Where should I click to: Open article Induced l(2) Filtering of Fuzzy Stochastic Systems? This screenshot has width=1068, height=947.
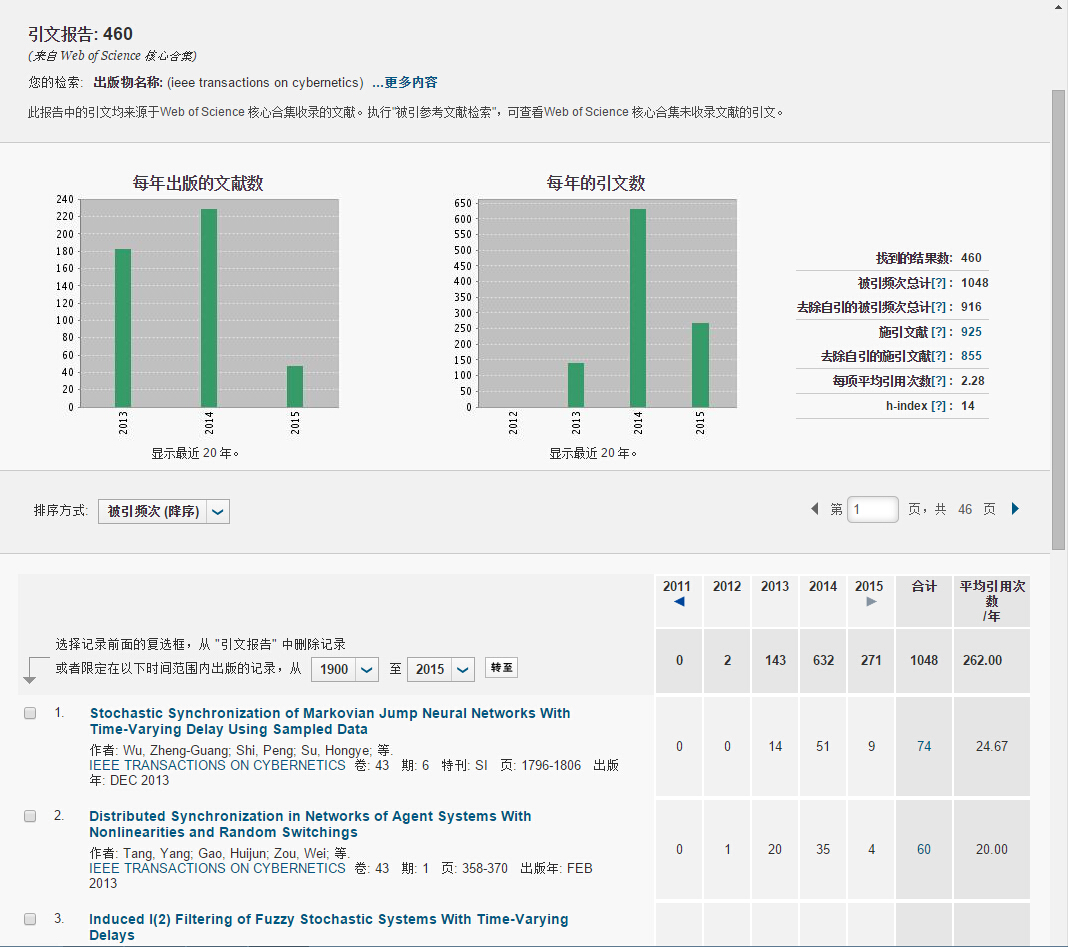[x=328, y=927]
